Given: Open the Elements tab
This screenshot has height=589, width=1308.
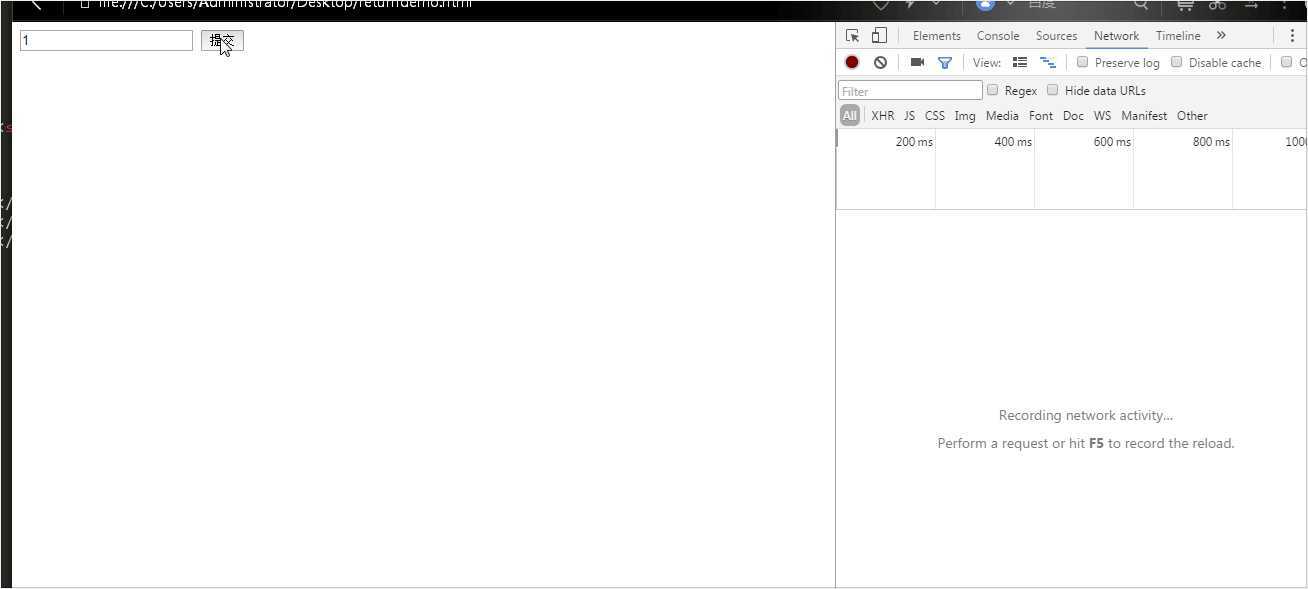Looking at the screenshot, I should (936, 36).
